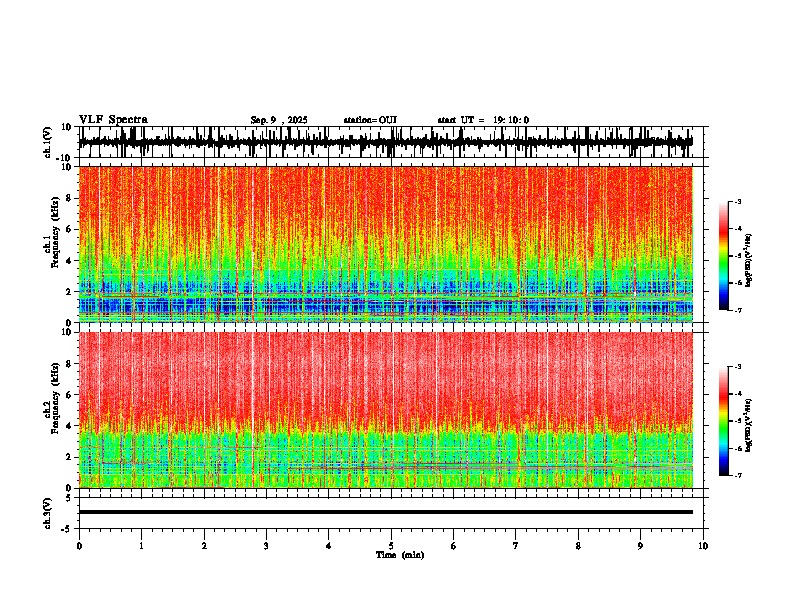Click the 'VLF Spectra' title text
The width and height of the screenshot is (792, 612).
pyautogui.click(x=113, y=120)
